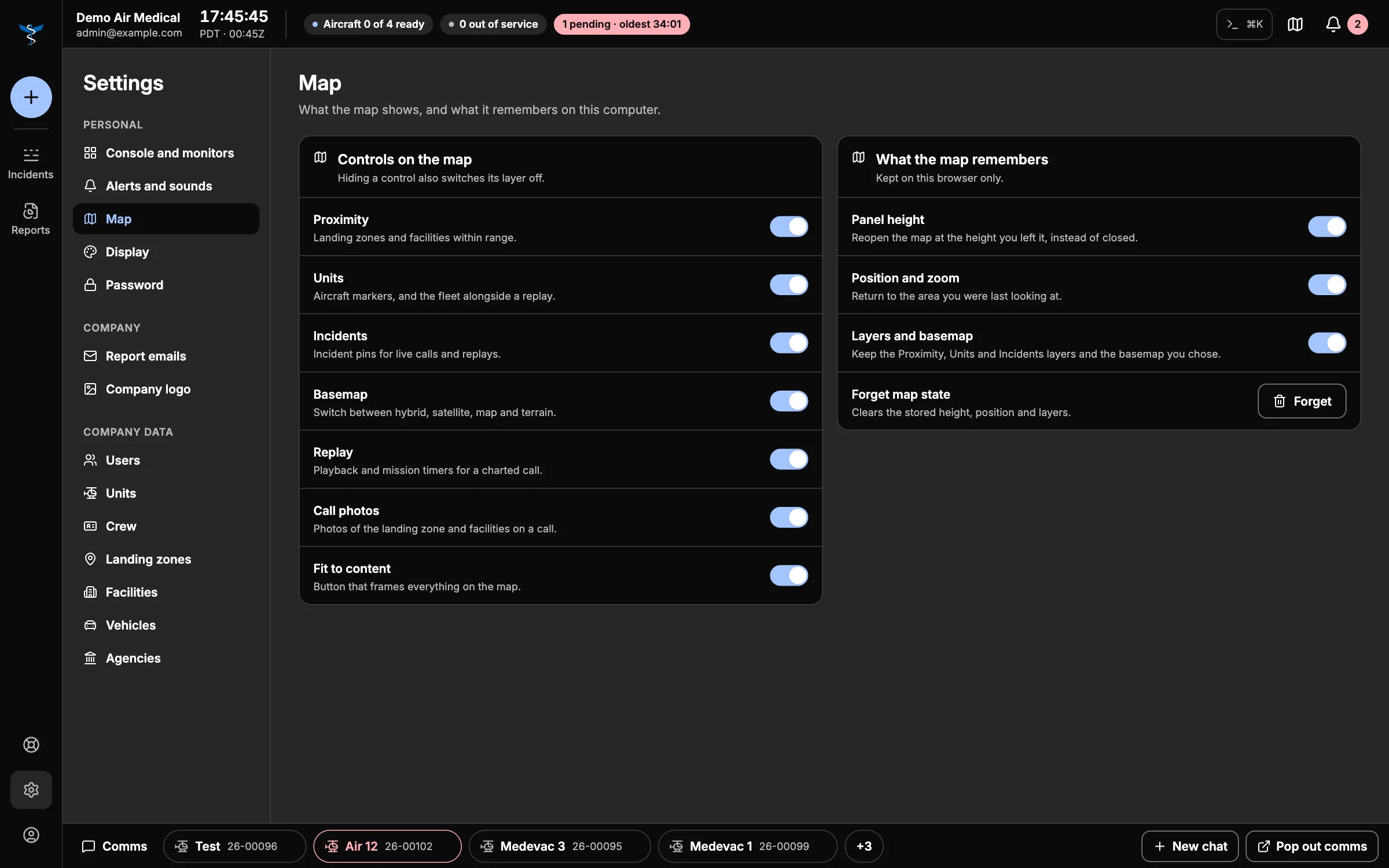Toggle the Units map control

(789, 285)
